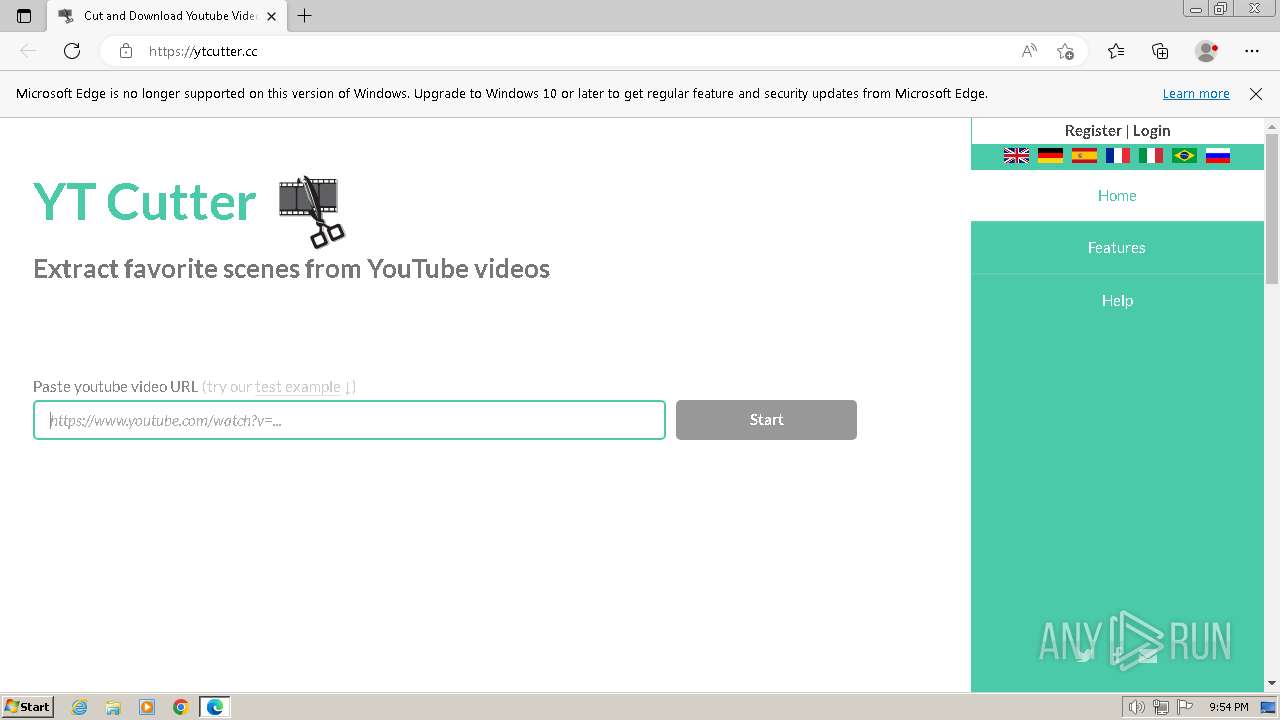Open a new browser tab
This screenshot has width=1280, height=720.
coord(305,16)
